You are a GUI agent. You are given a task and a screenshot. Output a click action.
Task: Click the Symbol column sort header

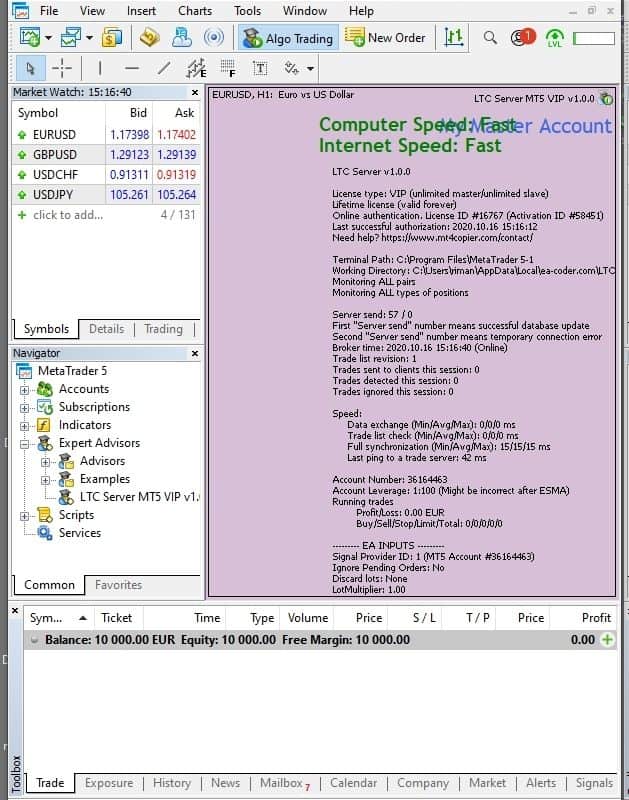58,618
